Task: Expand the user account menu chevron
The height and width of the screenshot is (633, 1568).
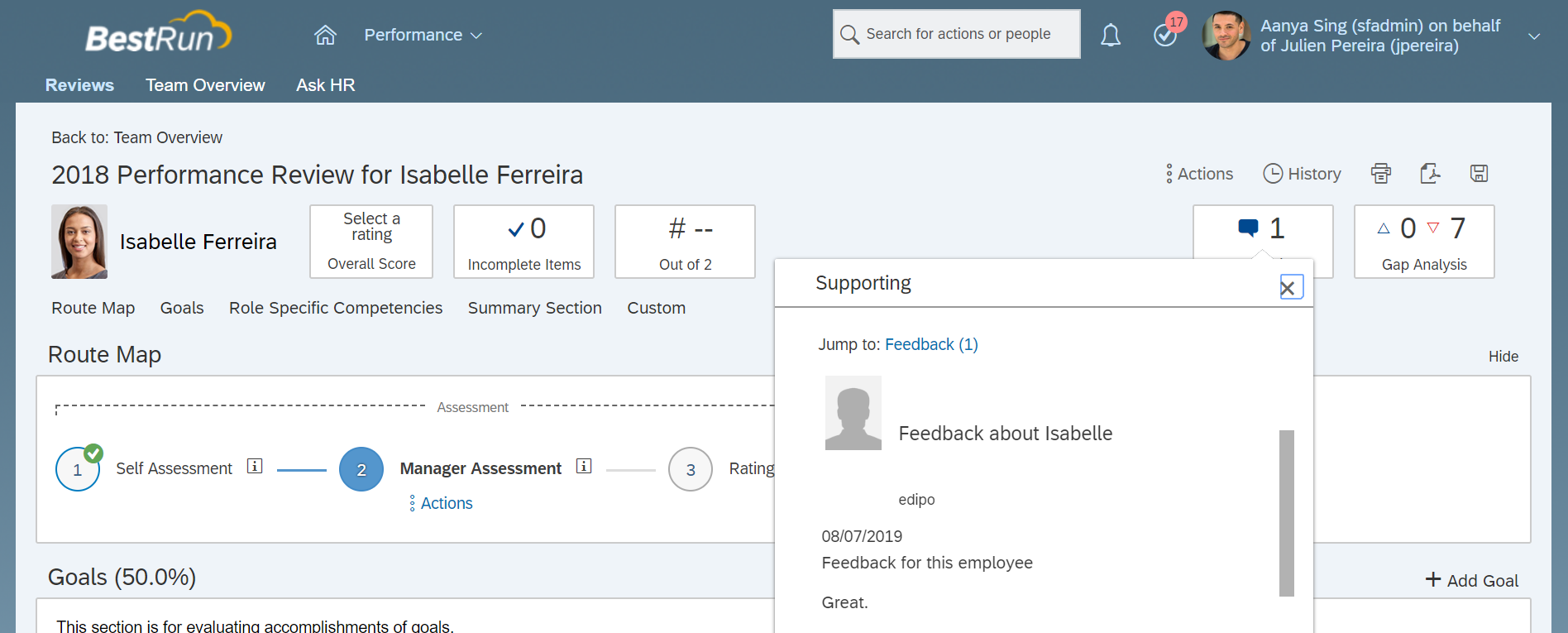Action: [x=1534, y=36]
